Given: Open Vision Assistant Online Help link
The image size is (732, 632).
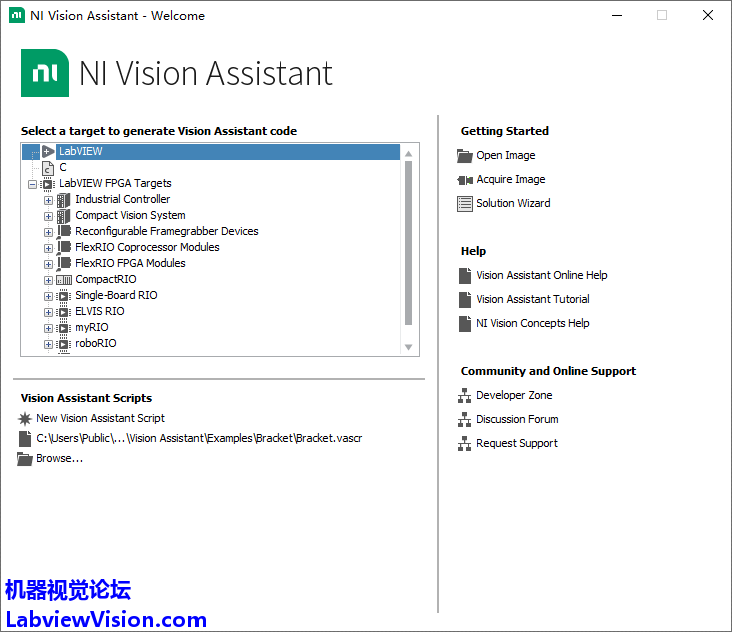Looking at the screenshot, I should (x=541, y=275).
